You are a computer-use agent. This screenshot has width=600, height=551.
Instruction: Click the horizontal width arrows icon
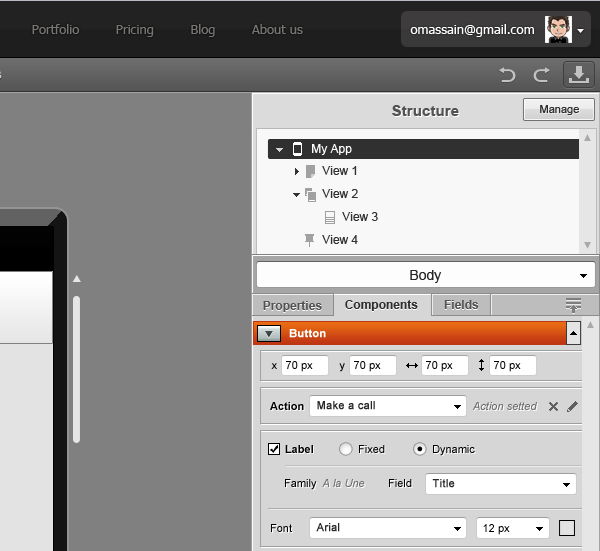pyautogui.click(x=412, y=366)
